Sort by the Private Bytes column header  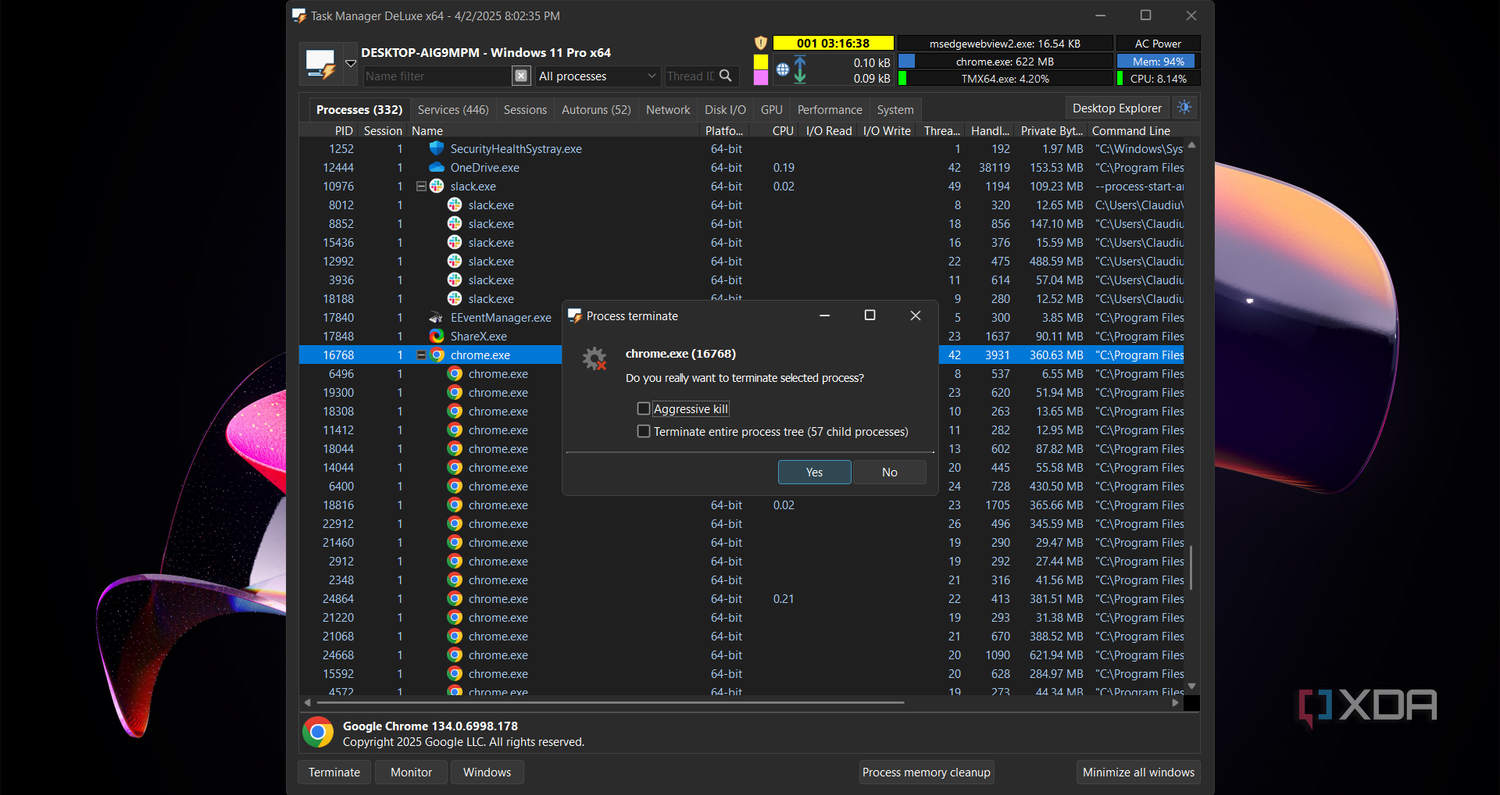(x=1051, y=131)
